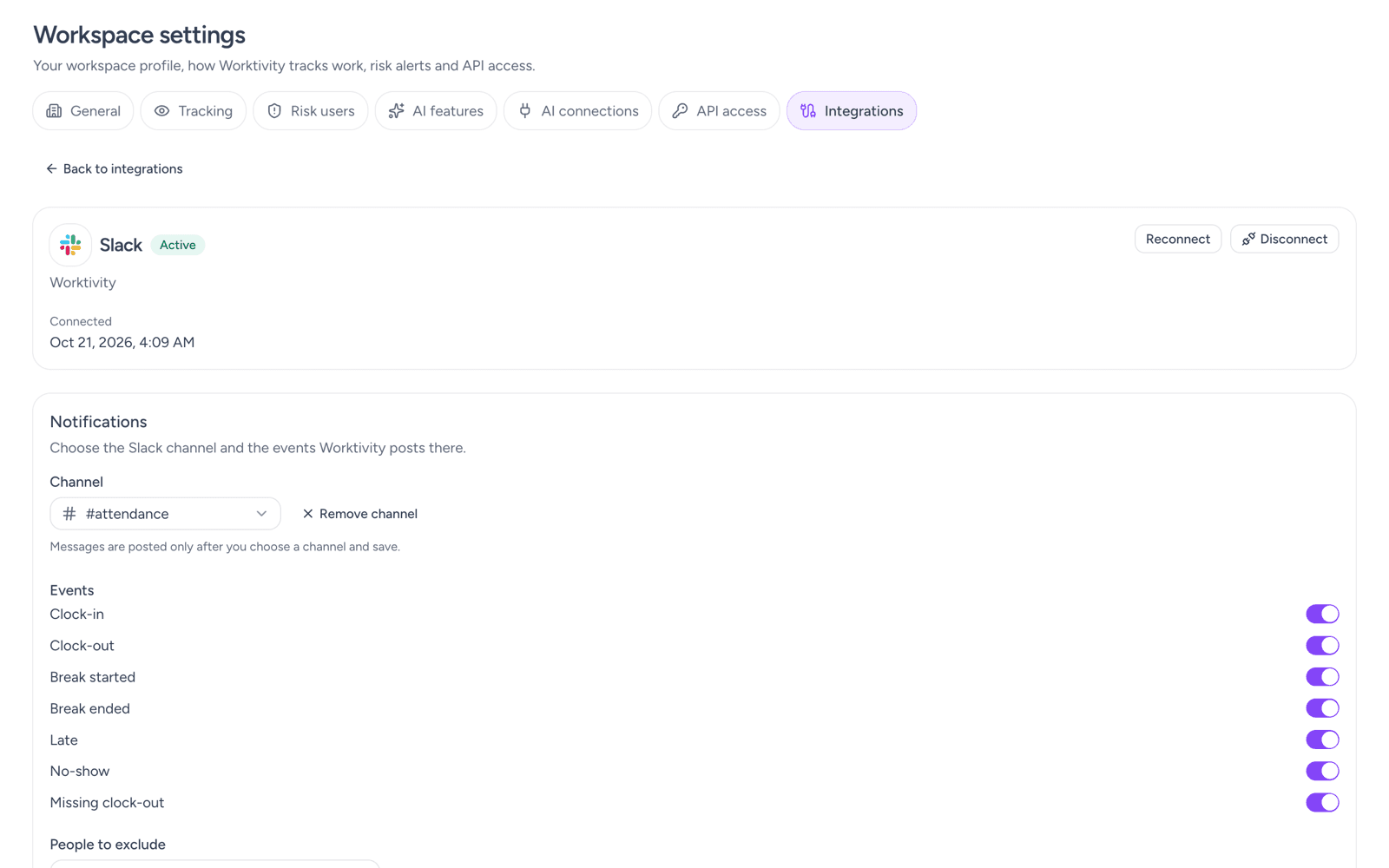Switch to the API access tab
This screenshot has height=868, width=1389.
pos(719,111)
